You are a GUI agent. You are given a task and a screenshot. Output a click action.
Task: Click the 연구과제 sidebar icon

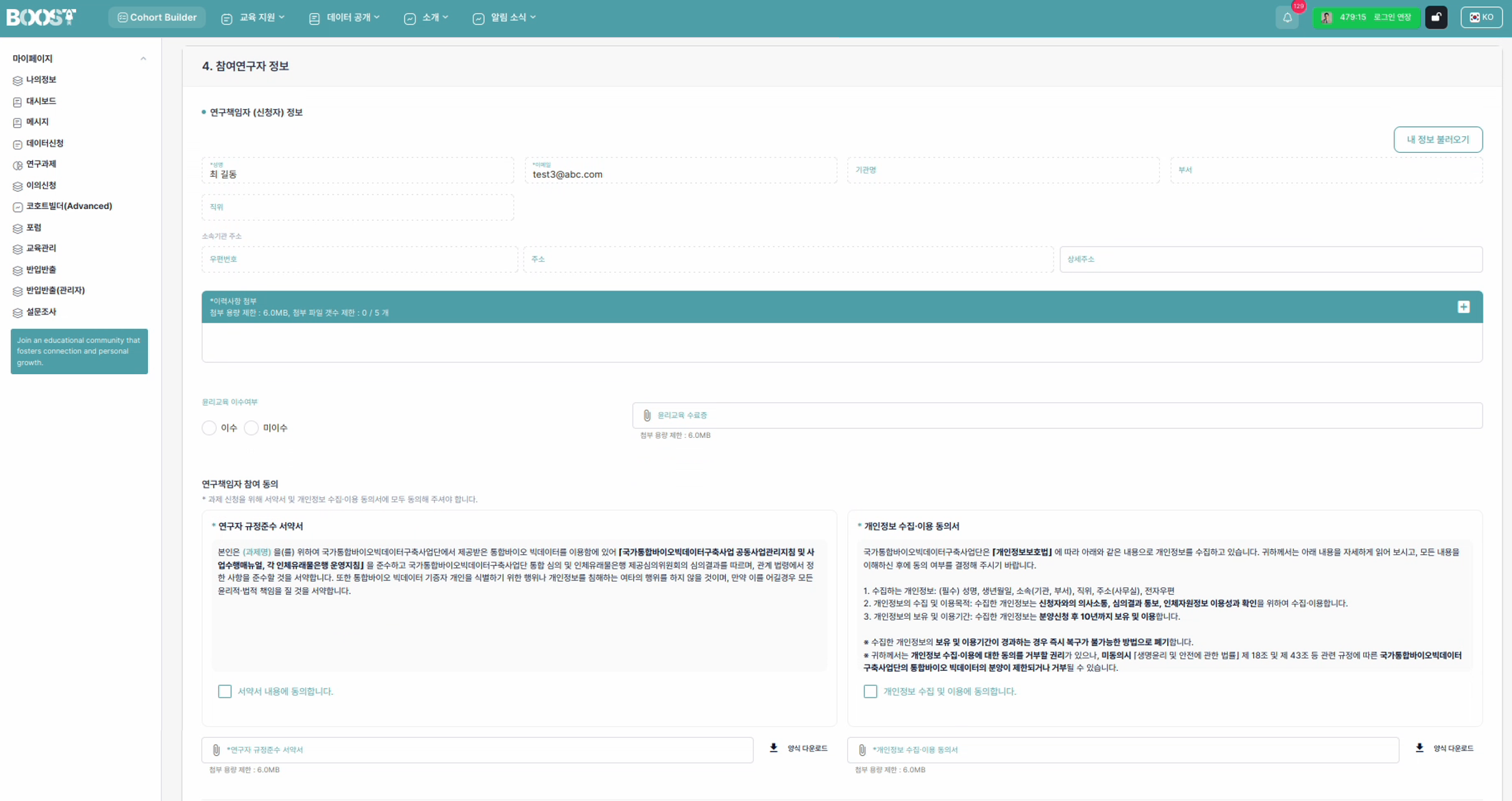pyautogui.click(x=18, y=165)
